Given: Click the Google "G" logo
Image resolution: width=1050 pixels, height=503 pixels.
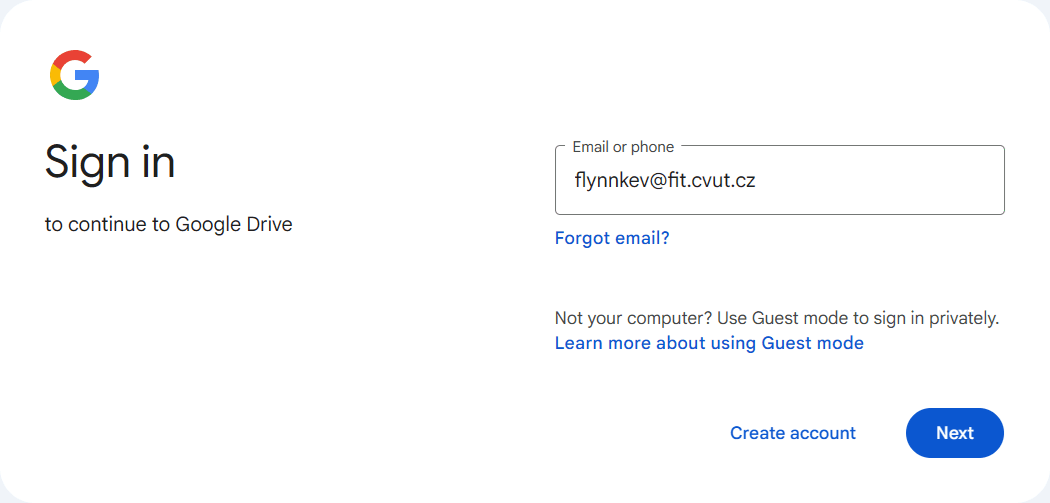Looking at the screenshot, I should (x=74, y=75).
